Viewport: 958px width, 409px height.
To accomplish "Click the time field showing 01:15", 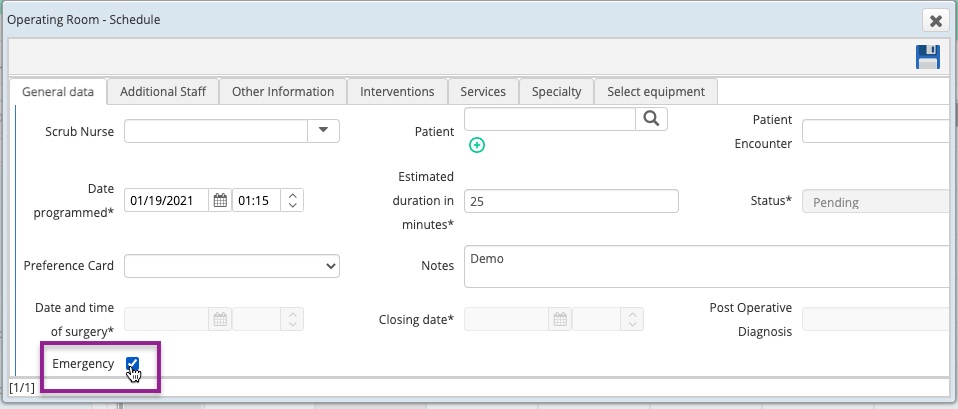I will [257, 200].
